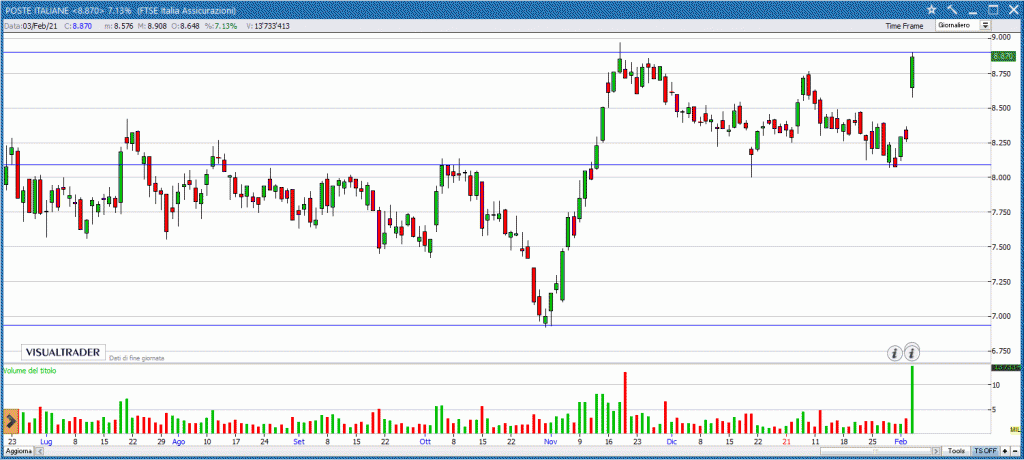
Task: Click the 6.750 price axis label
Action: coord(1003,350)
